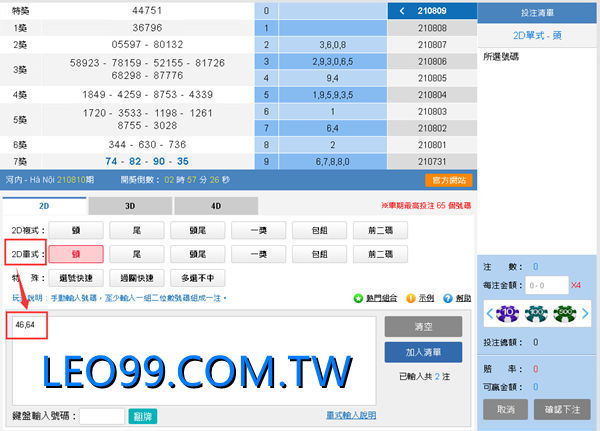Viewport: 600px width, 431px height.
Task: Choose 頭尾 in the 2D複式 row
Action: pos(198,230)
